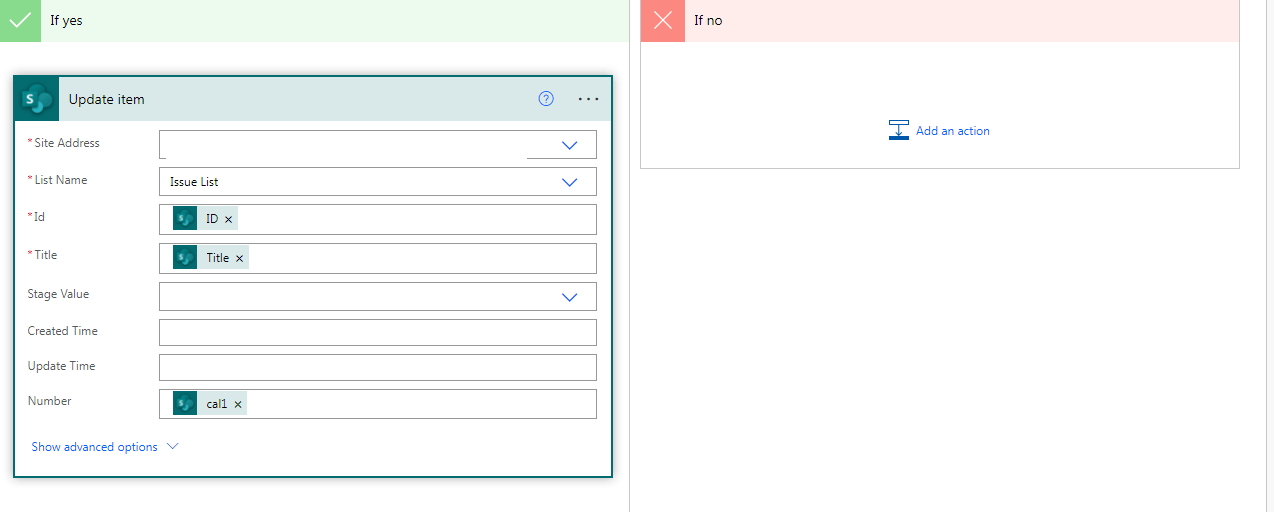Remove the Title token from Title field

239,258
